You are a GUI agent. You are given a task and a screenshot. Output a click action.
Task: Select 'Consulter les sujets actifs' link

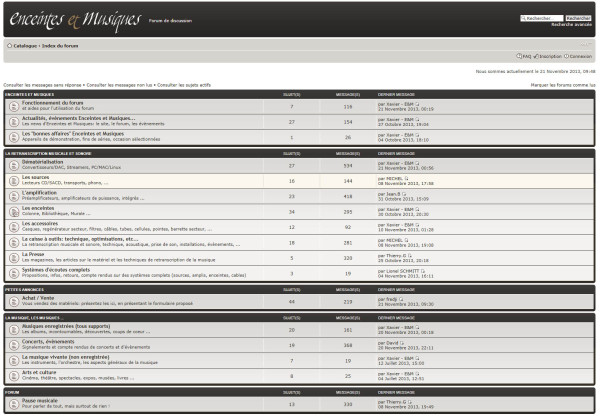click(x=185, y=86)
